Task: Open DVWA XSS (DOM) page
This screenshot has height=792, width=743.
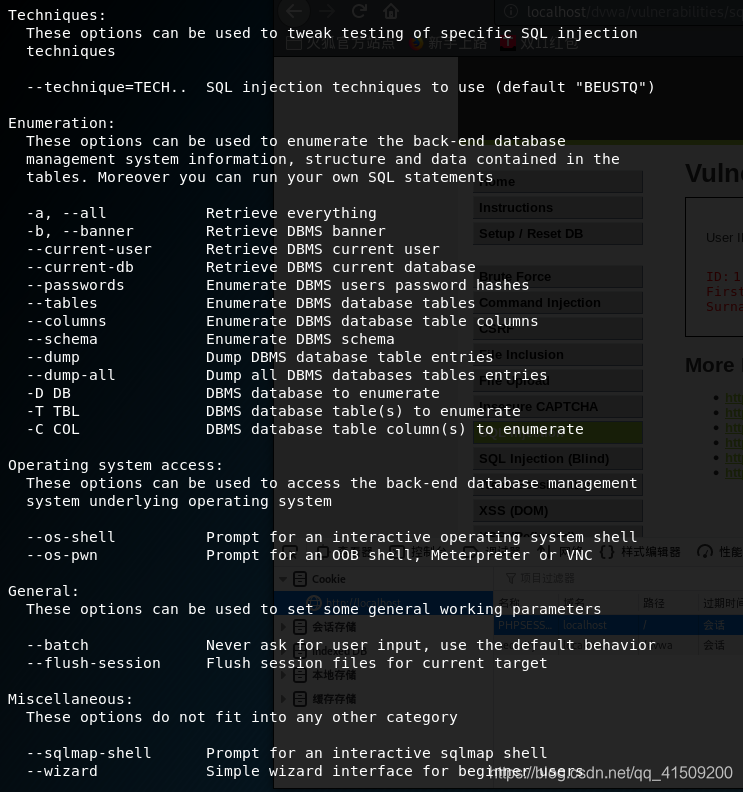Action: coord(558,511)
